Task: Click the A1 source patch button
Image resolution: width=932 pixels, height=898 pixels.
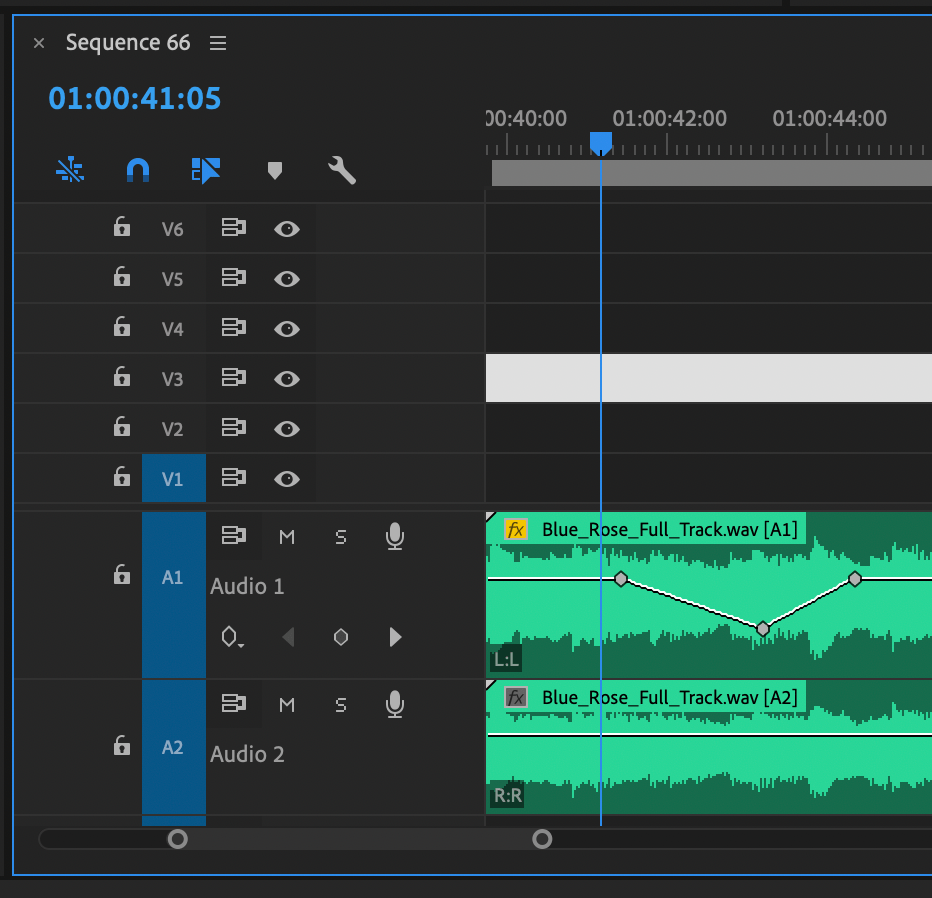Action: pos(172,575)
